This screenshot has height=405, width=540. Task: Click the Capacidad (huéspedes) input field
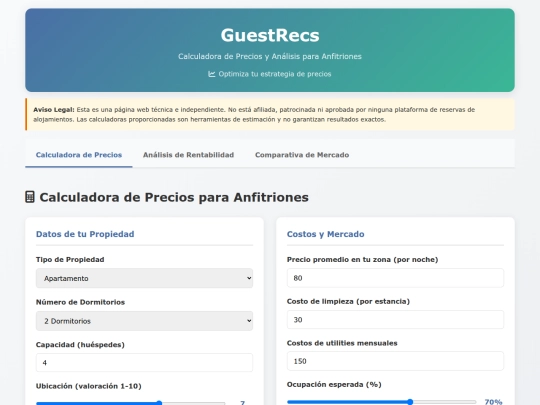coord(144,362)
